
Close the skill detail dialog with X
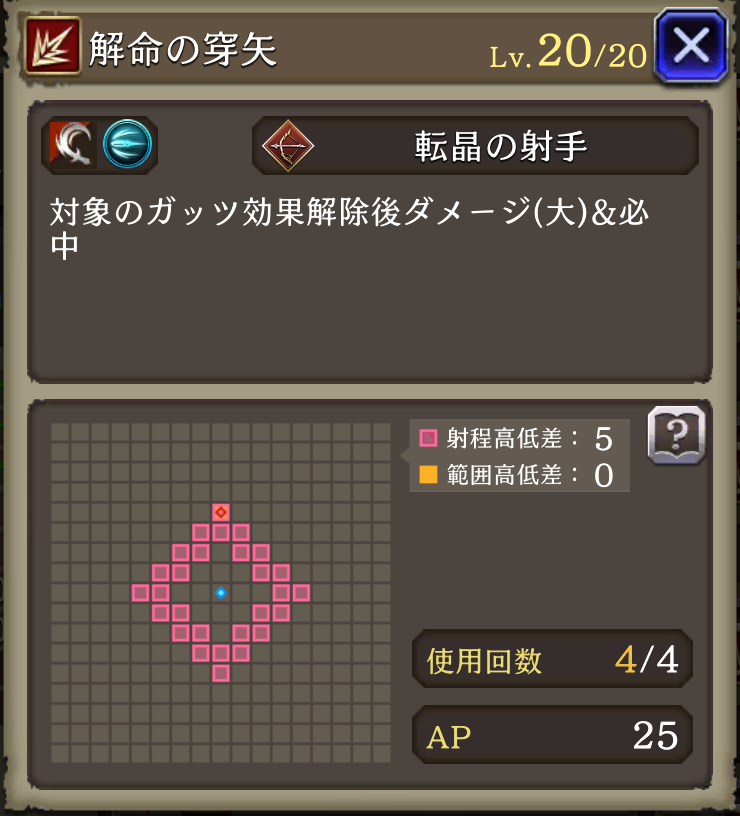coord(691,46)
